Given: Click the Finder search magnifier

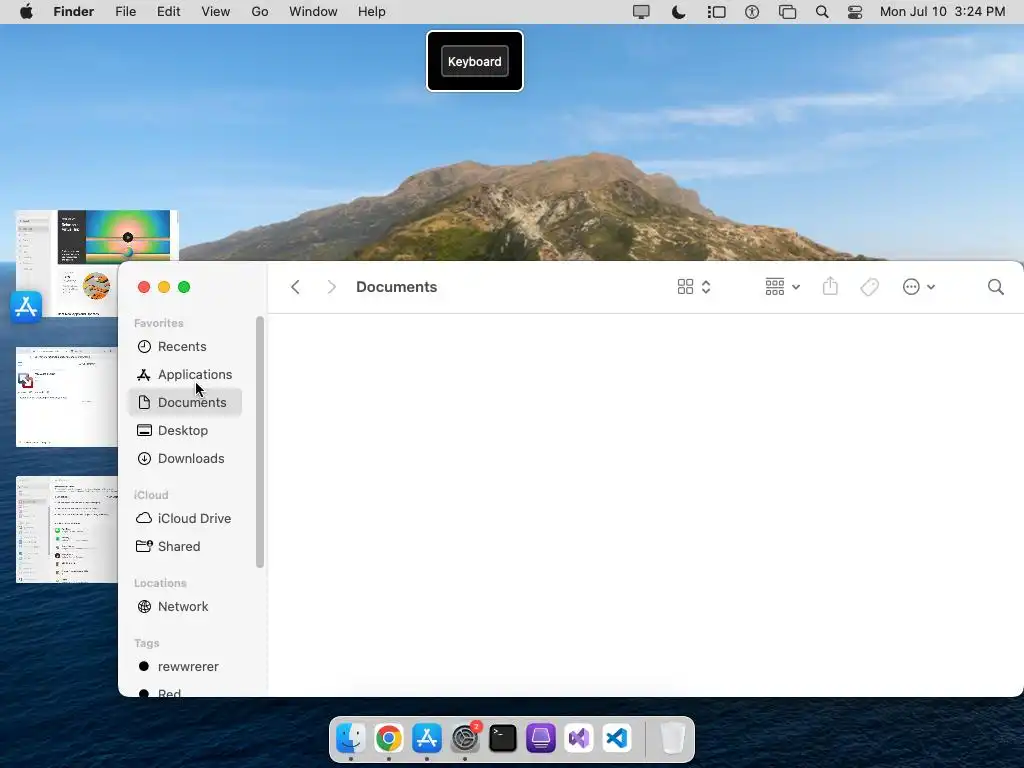Looking at the screenshot, I should [995, 287].
